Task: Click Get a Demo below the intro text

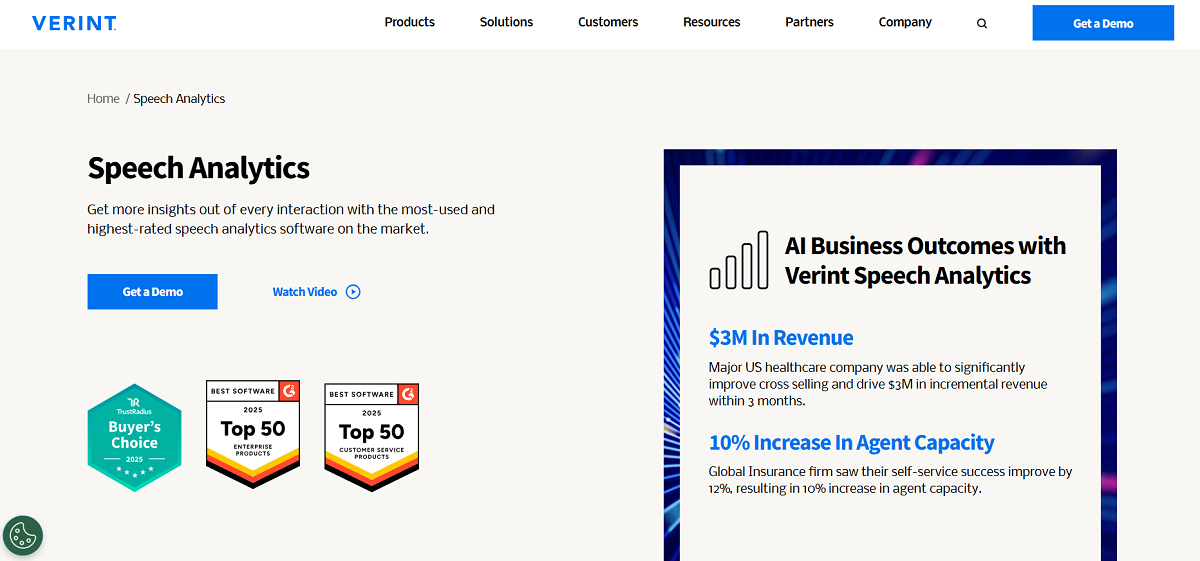Action: [x=152, y=292]
